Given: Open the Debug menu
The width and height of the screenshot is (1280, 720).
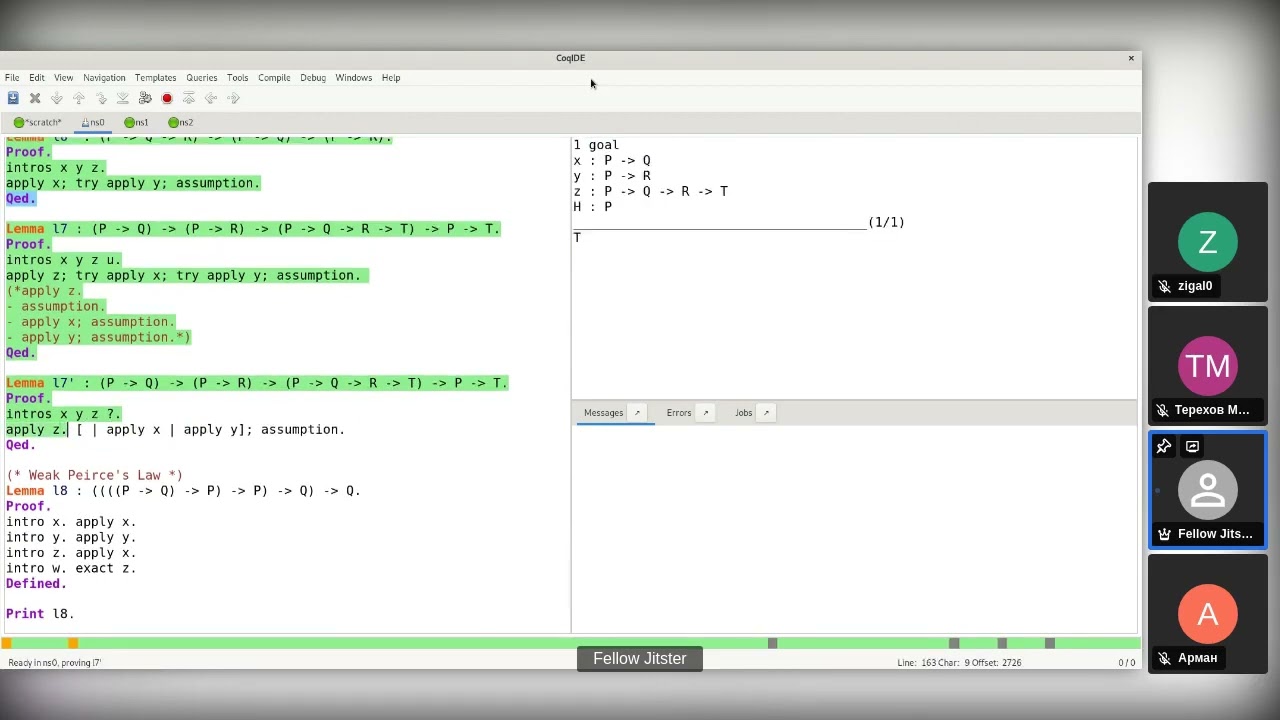Looking at the screenshot, I should [313, 78].
